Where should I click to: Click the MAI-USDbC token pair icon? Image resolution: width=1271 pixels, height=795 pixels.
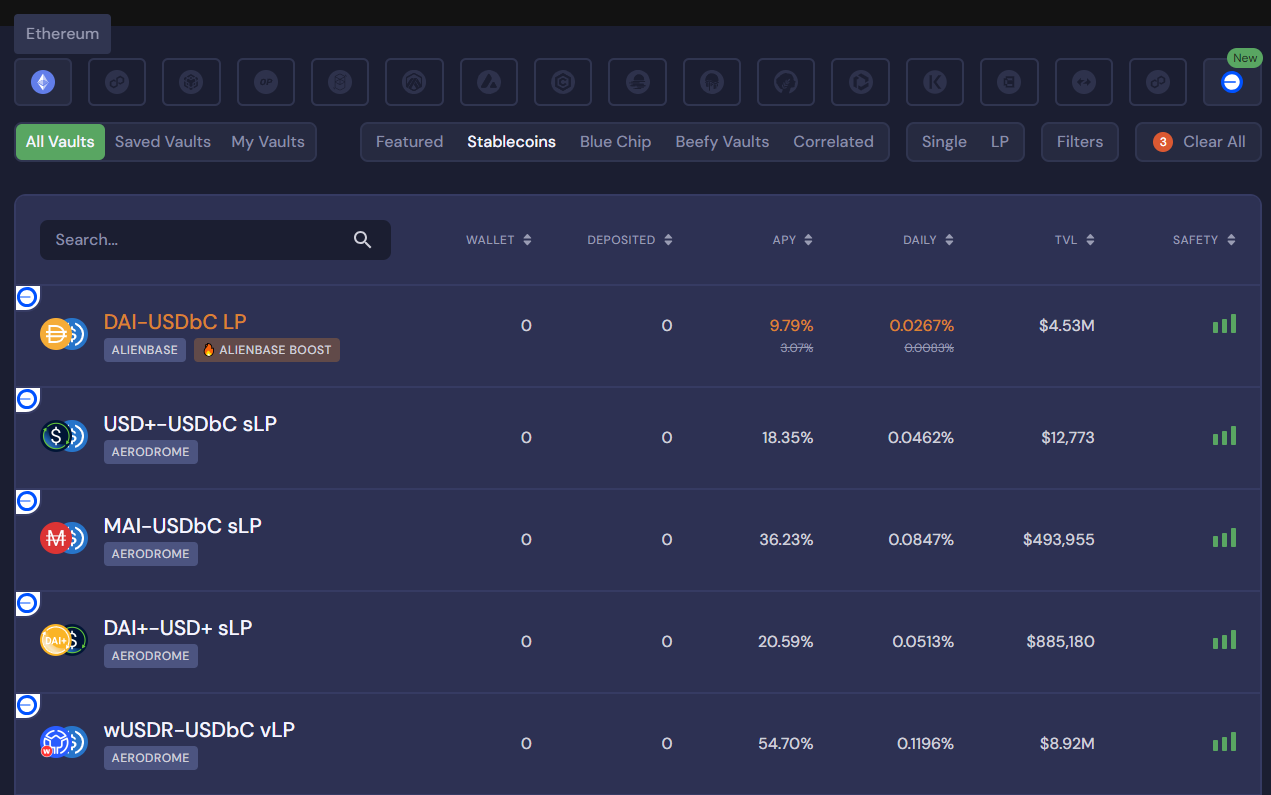64,538
